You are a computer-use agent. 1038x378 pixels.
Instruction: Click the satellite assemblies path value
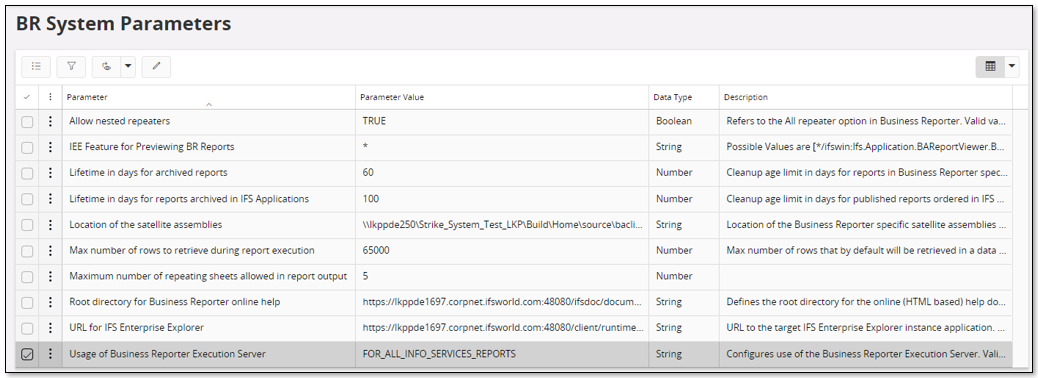point(502,225)
